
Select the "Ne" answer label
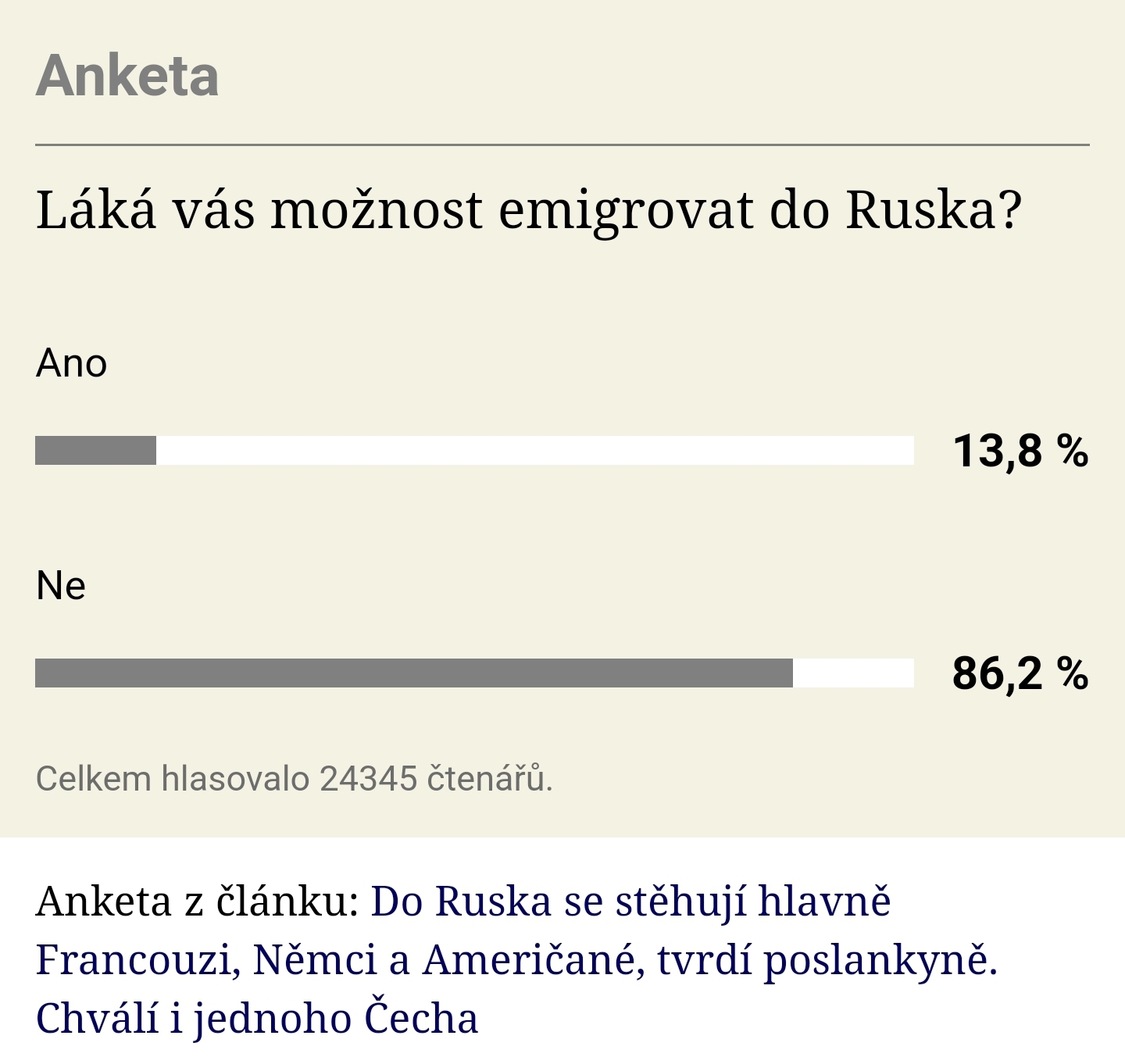point(61,585)
